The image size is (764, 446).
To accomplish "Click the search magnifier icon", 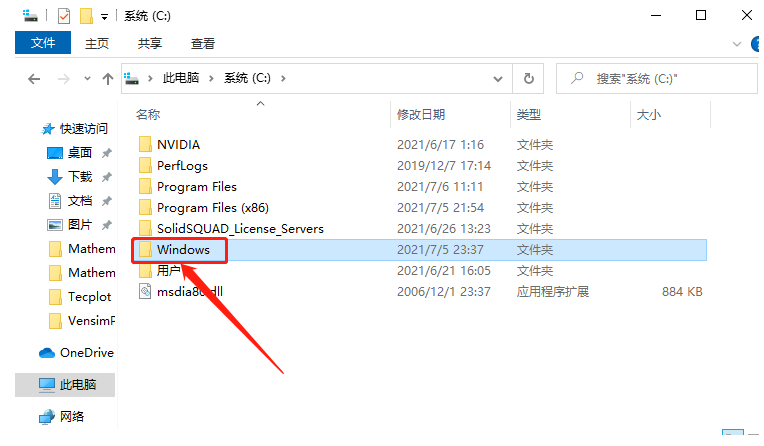I will 577,78.
